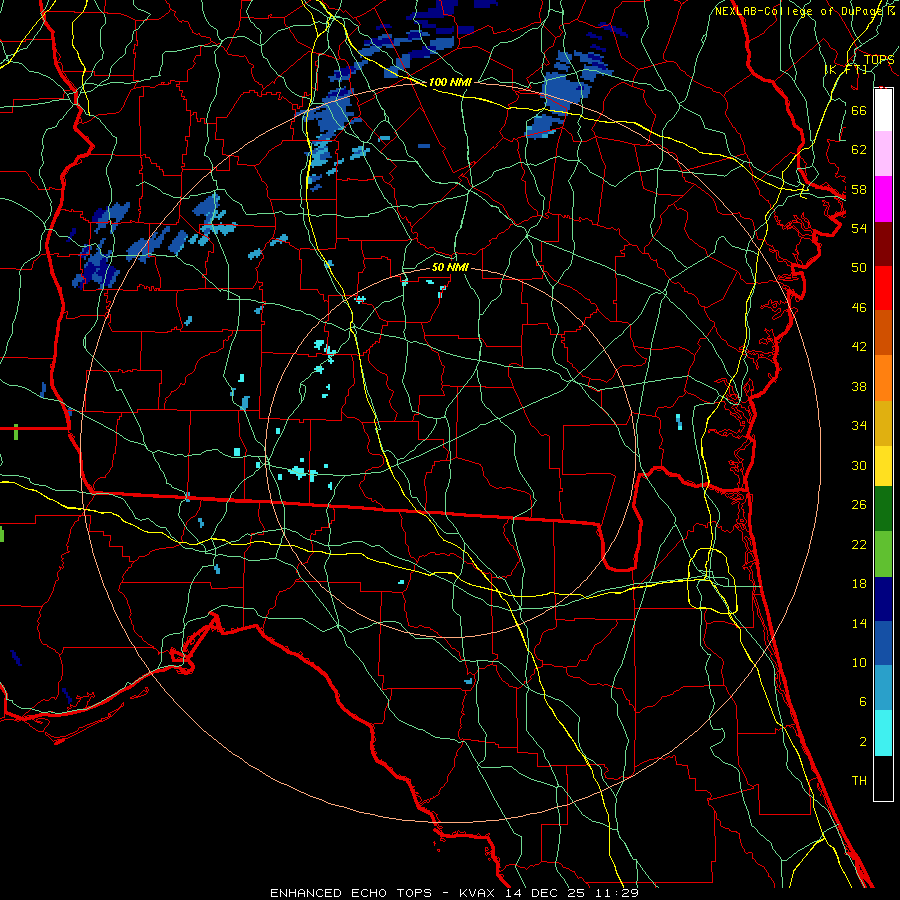Click the magenta legend color band
This screenshot has height=900, width=900.
pyautogui.click(x=883, y=199)
